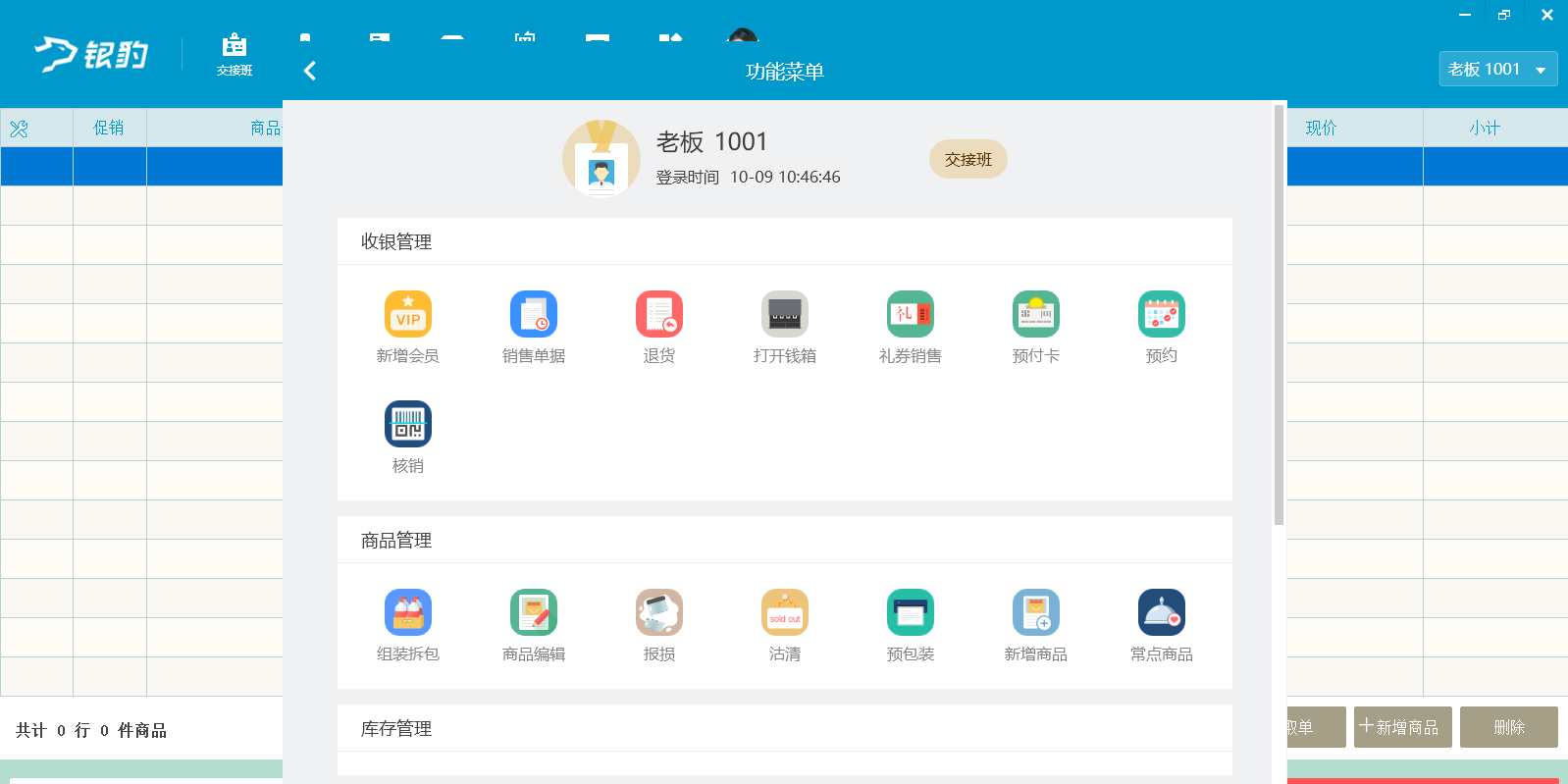Viewport: 1568px width, 784px height.
Task: Open 常点商品 frequently ordered items
Action: click(x=1162, y=612)
